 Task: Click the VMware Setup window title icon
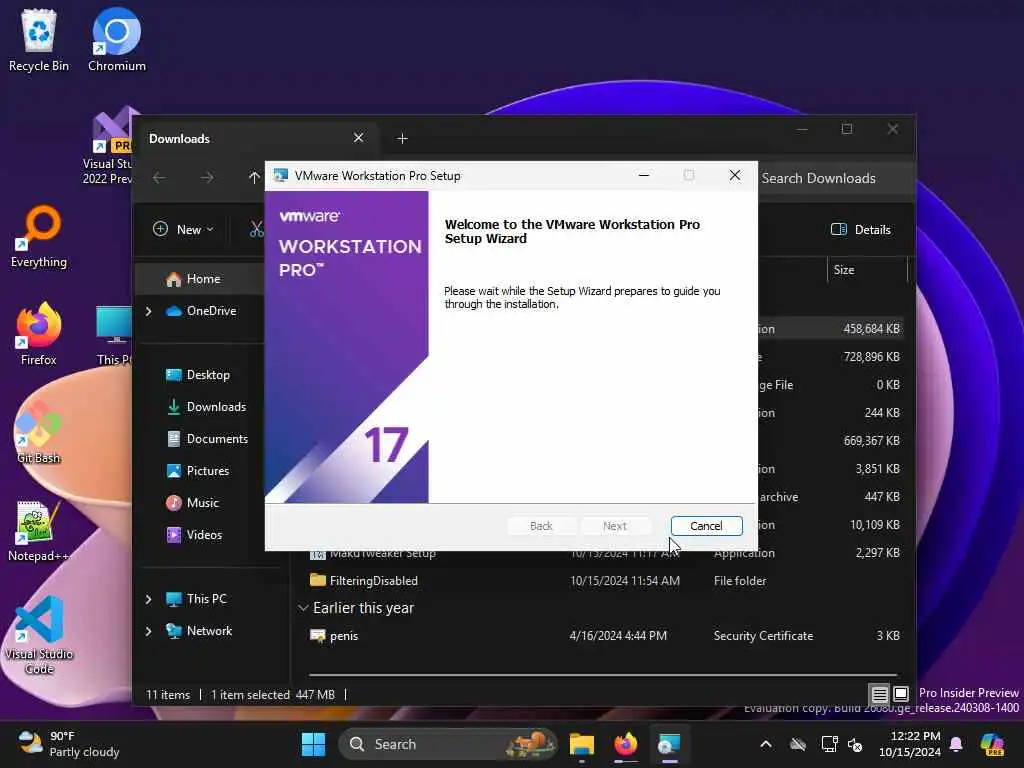click(281, 175)
